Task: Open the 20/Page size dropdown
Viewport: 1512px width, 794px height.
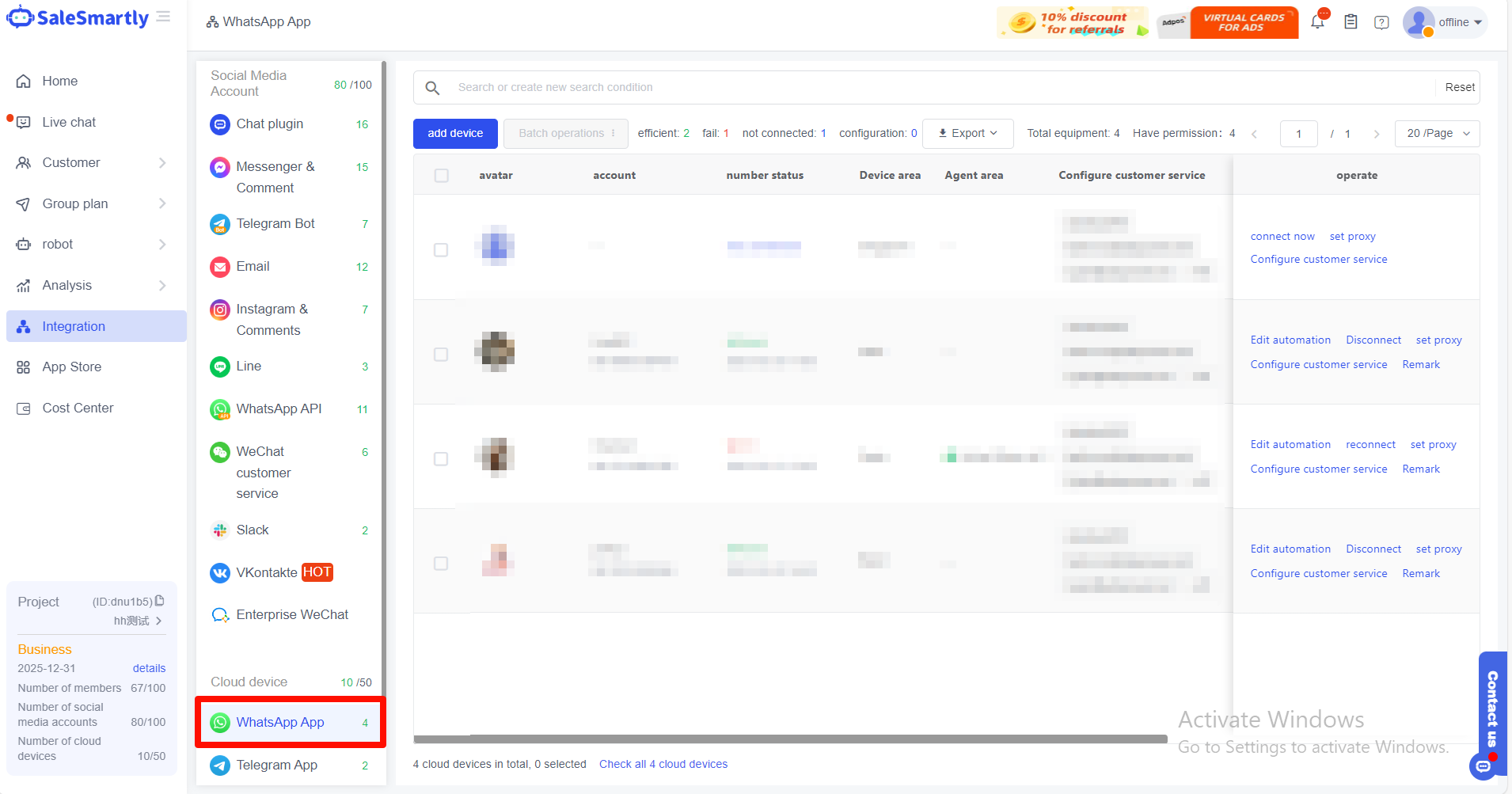Action: pos(1437,134)
